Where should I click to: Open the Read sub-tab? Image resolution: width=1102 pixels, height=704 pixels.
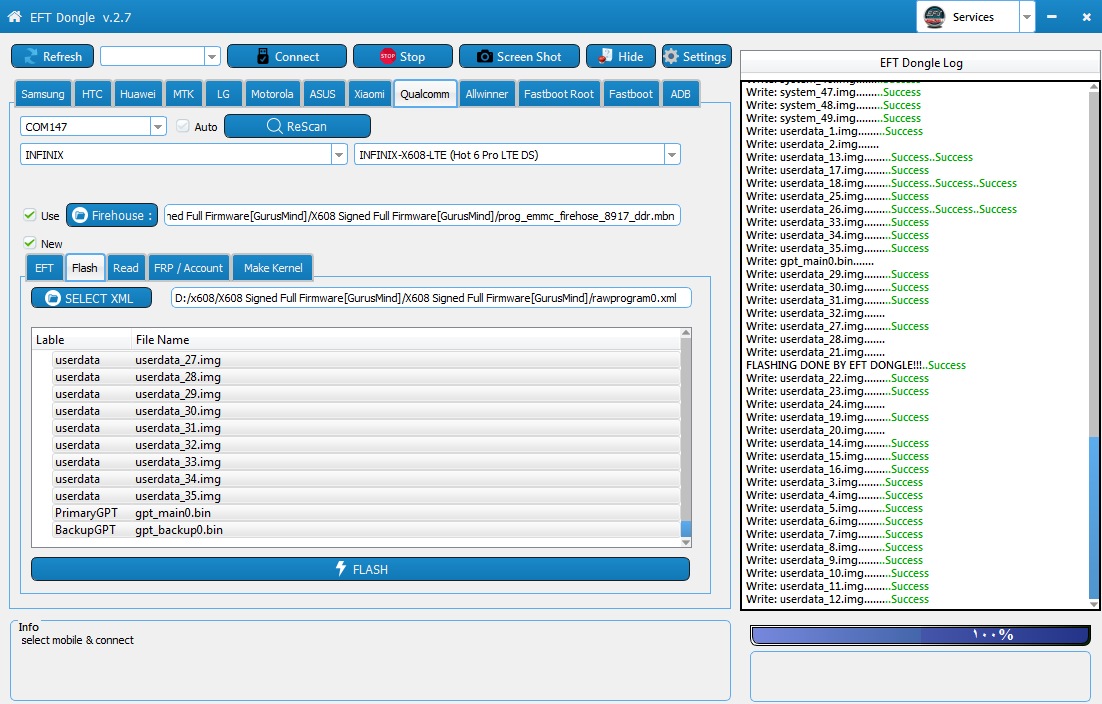(126, 268)
